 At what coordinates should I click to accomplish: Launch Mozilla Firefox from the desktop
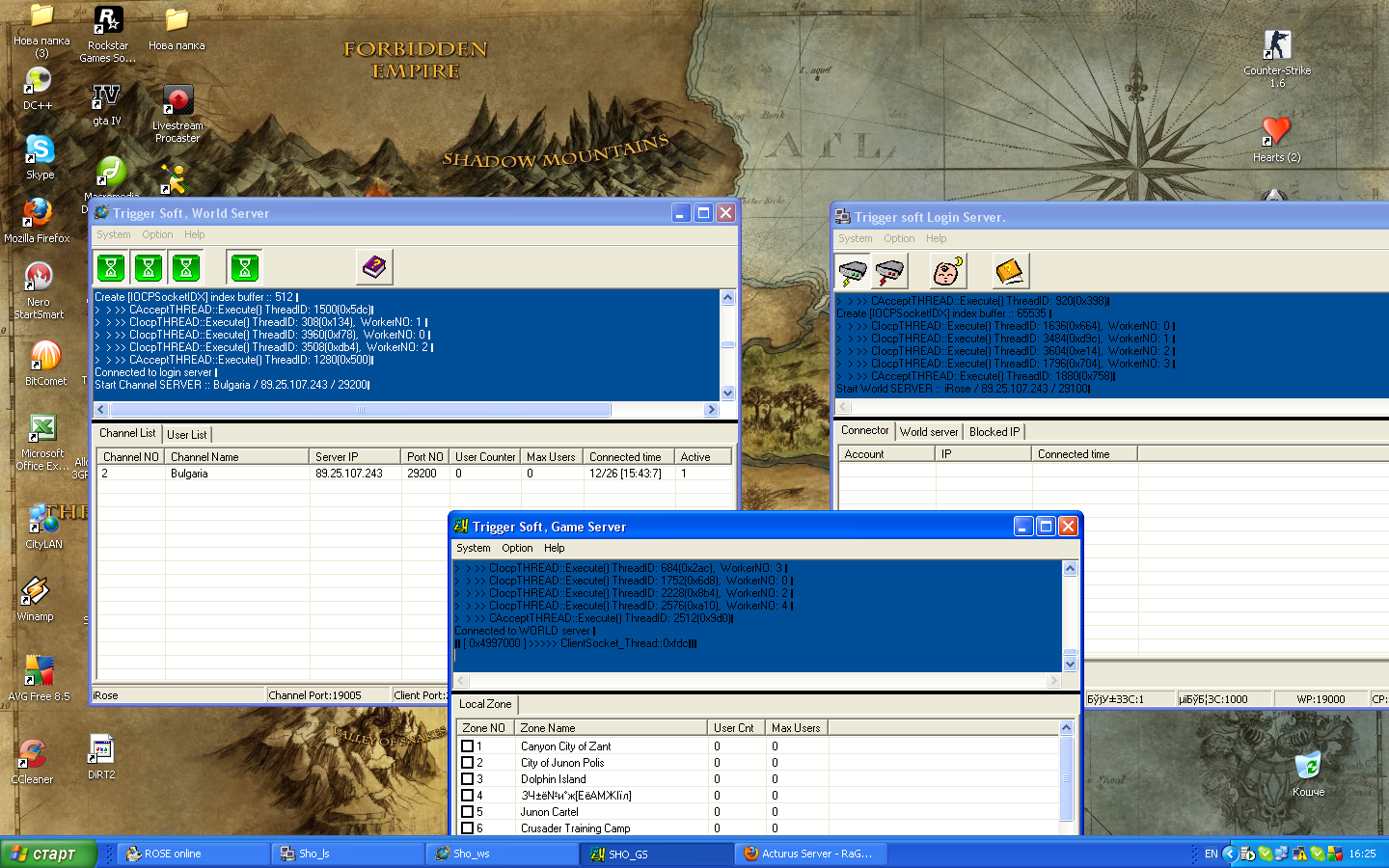coord(39,214)
